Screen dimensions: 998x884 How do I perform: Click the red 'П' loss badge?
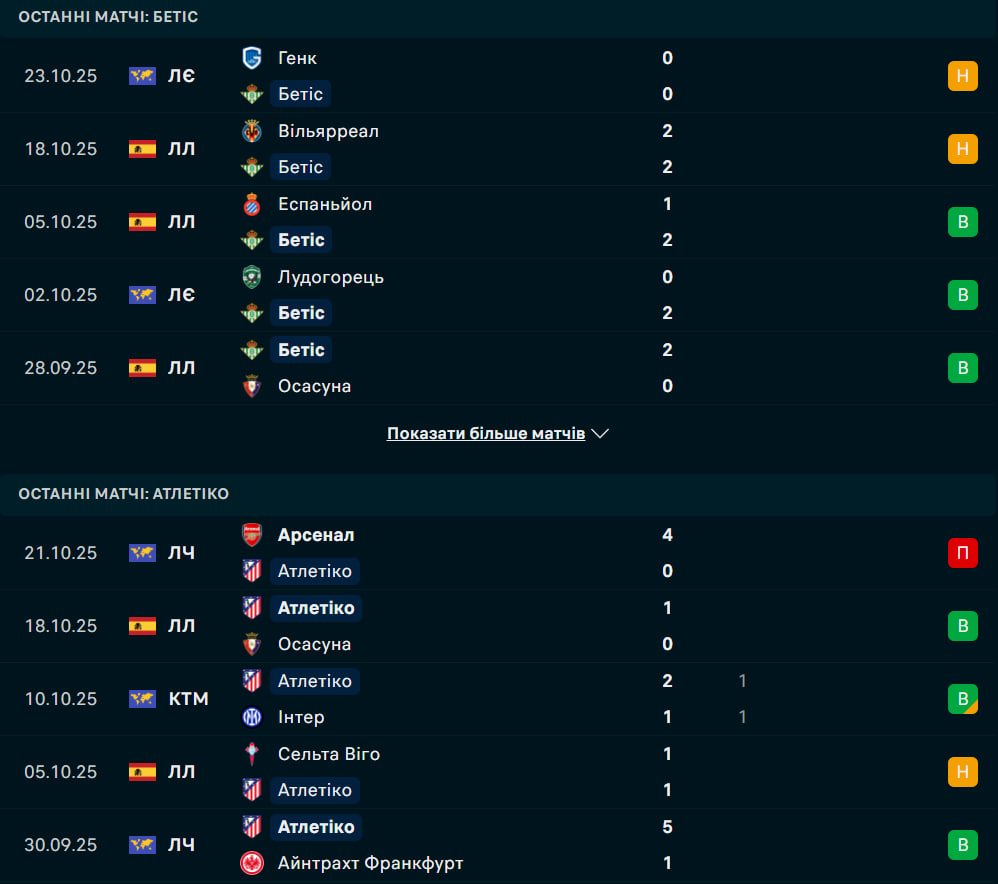tap(962, 553)
